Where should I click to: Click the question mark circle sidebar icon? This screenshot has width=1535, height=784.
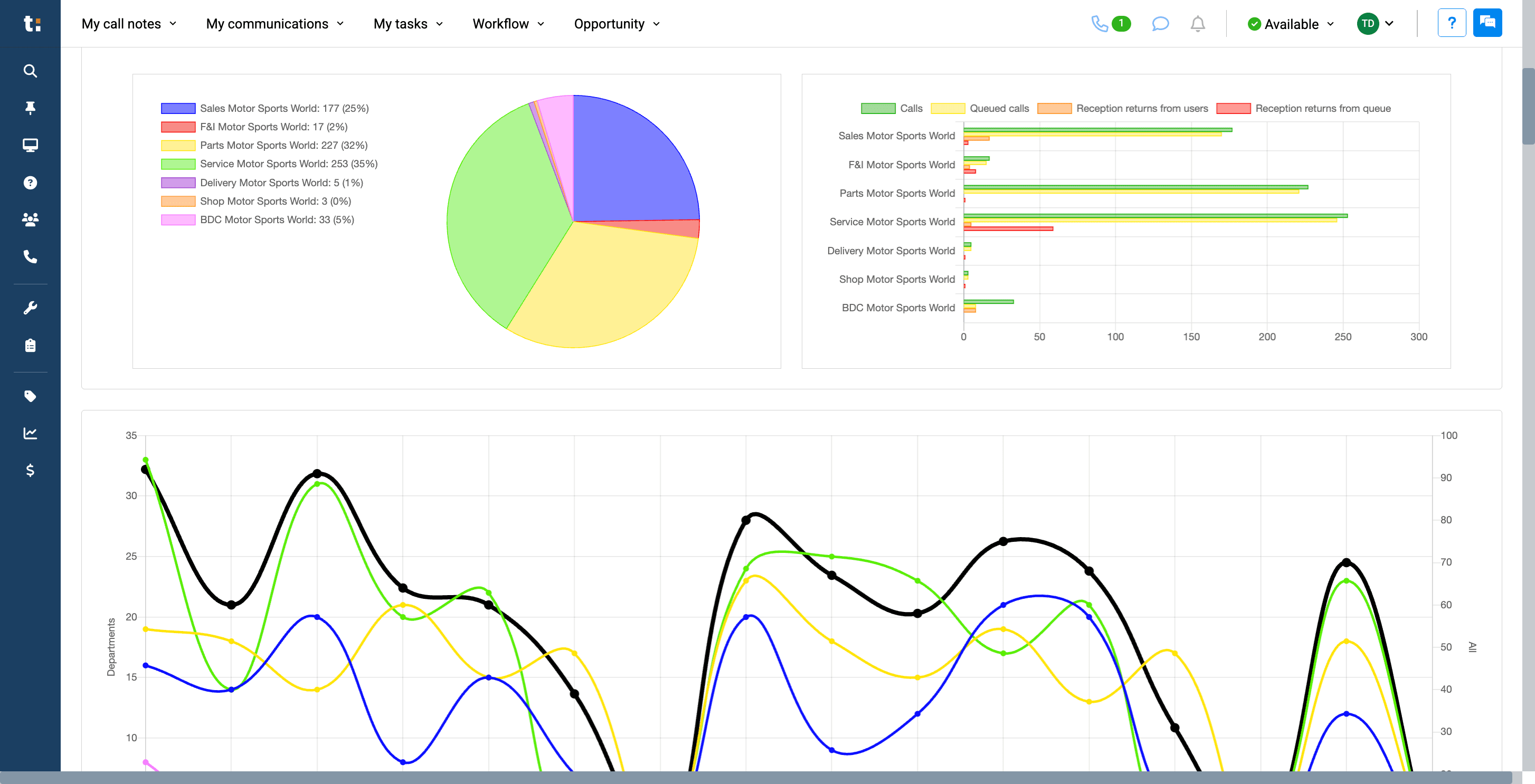click(x=31, y=183)
